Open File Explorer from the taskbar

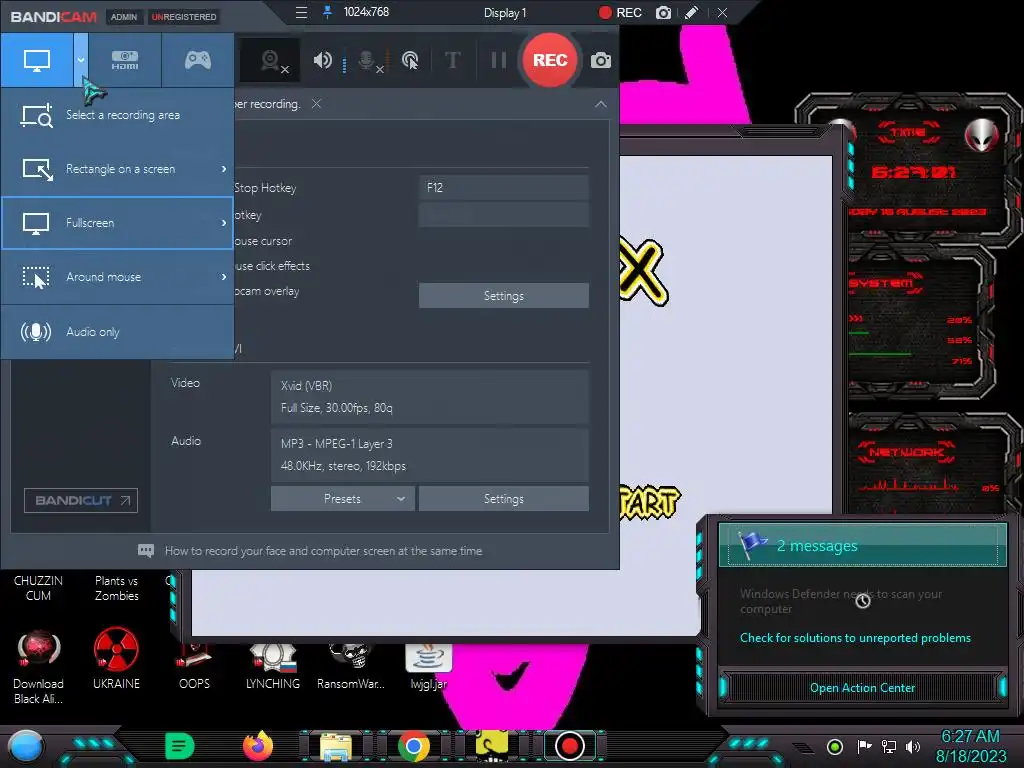click(335, 747)
